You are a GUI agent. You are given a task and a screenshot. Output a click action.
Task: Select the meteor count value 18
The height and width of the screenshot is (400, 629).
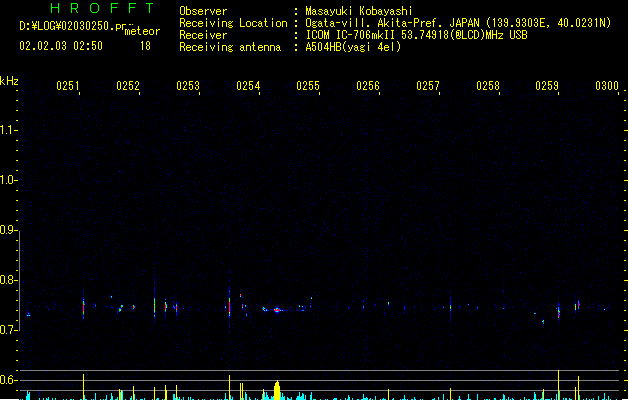click(145, 46)
